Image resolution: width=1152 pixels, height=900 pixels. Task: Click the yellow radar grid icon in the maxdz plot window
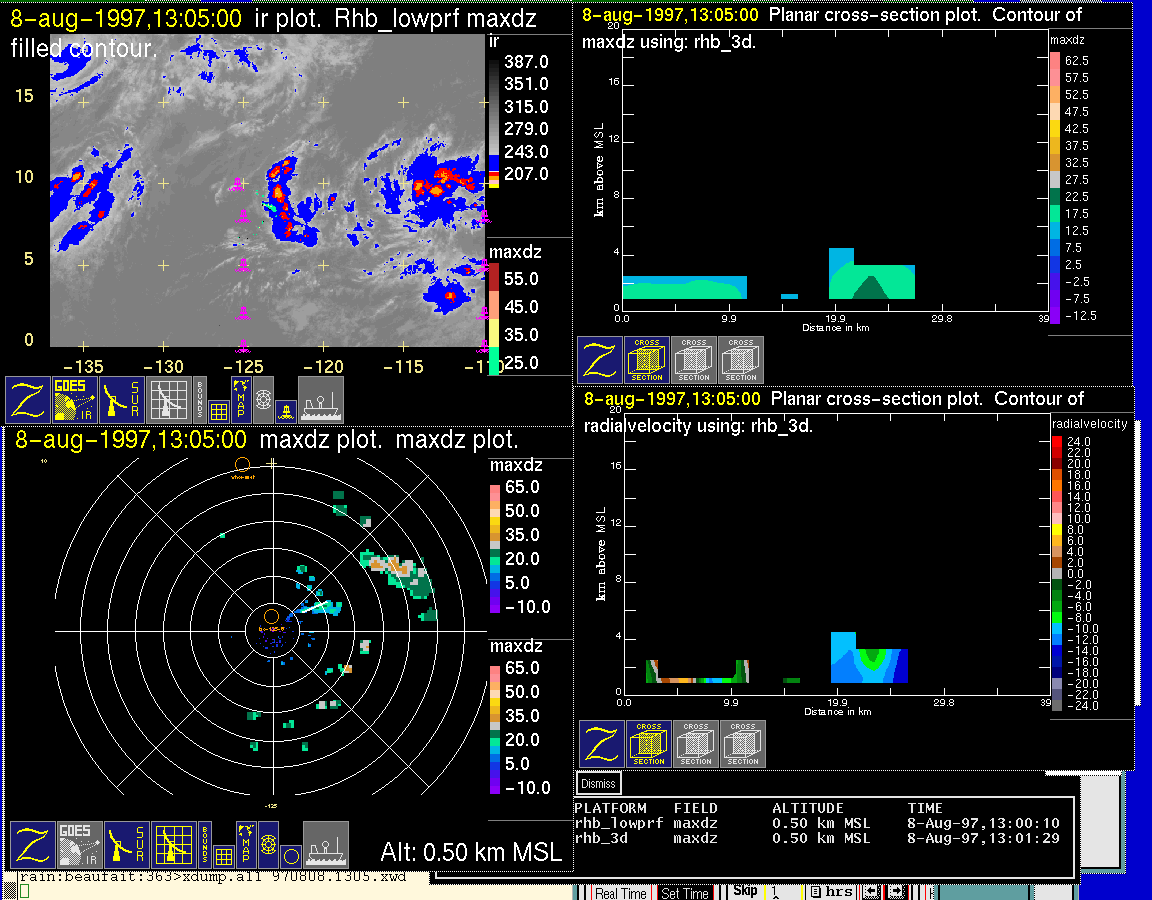(x=173, y=845)
